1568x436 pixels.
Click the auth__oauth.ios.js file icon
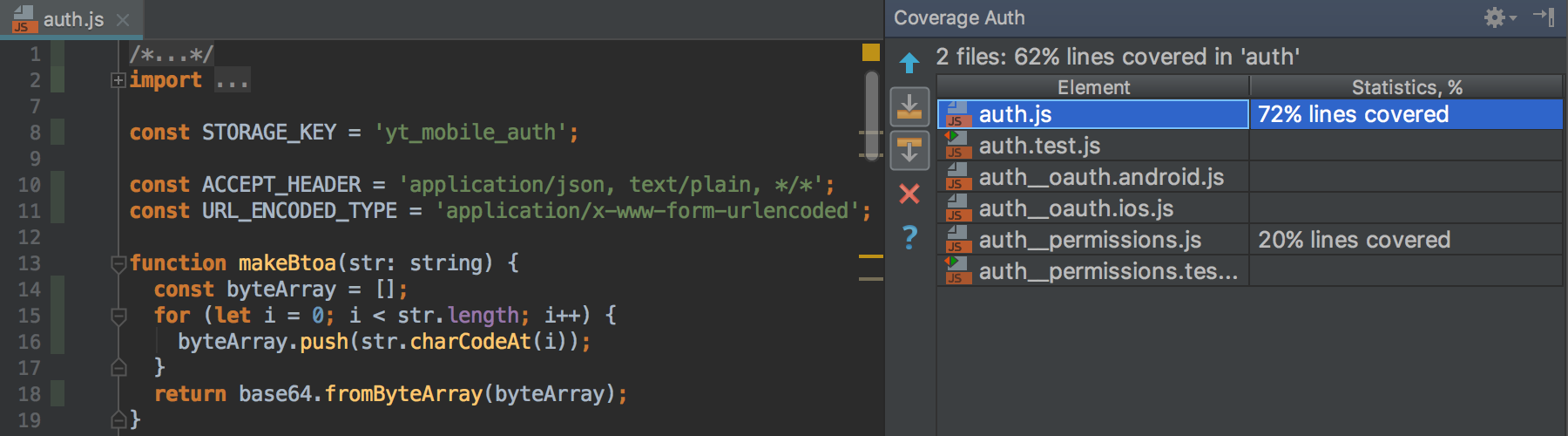click(x=958, y=208)
